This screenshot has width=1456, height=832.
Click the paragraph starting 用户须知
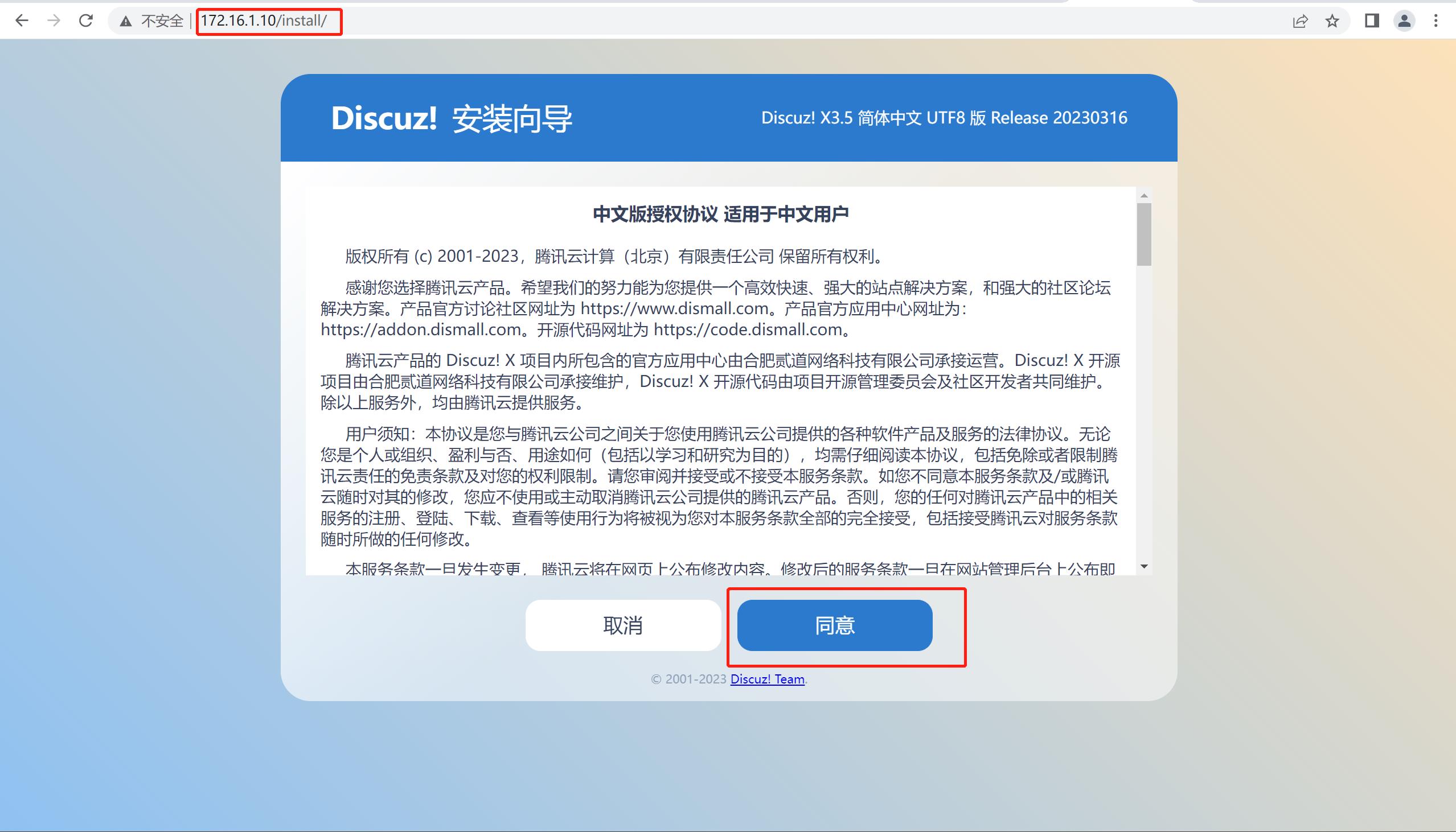[719, 487]
